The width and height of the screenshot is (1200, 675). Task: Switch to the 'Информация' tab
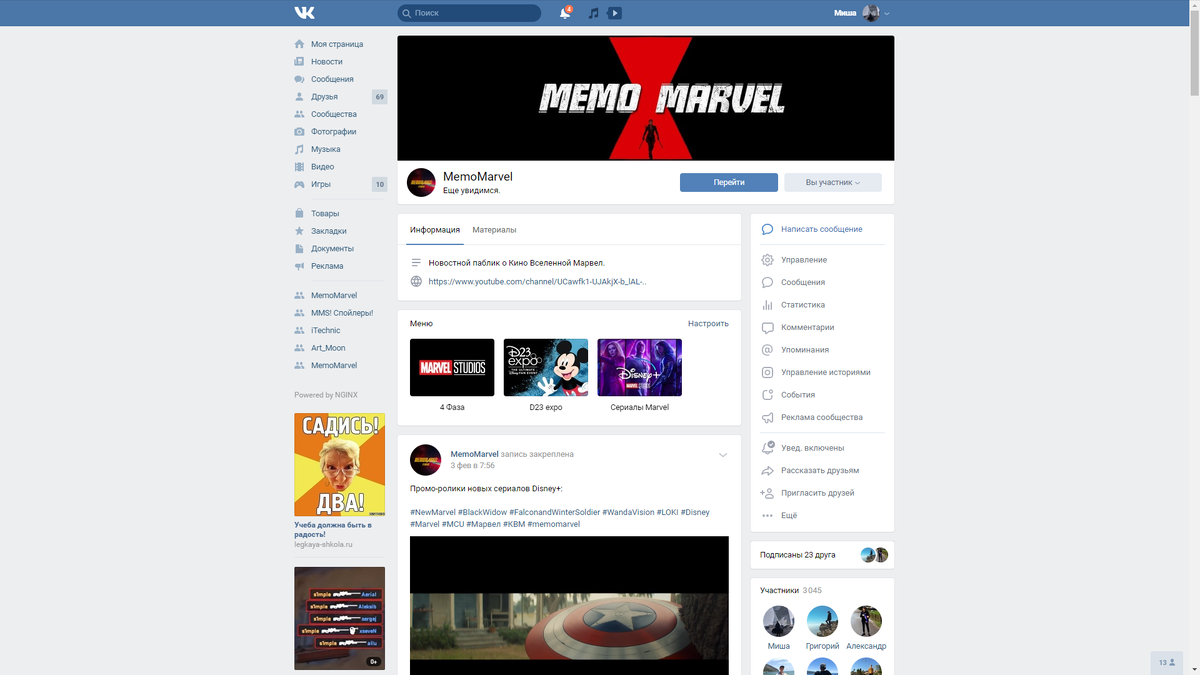tap(435, 230)
